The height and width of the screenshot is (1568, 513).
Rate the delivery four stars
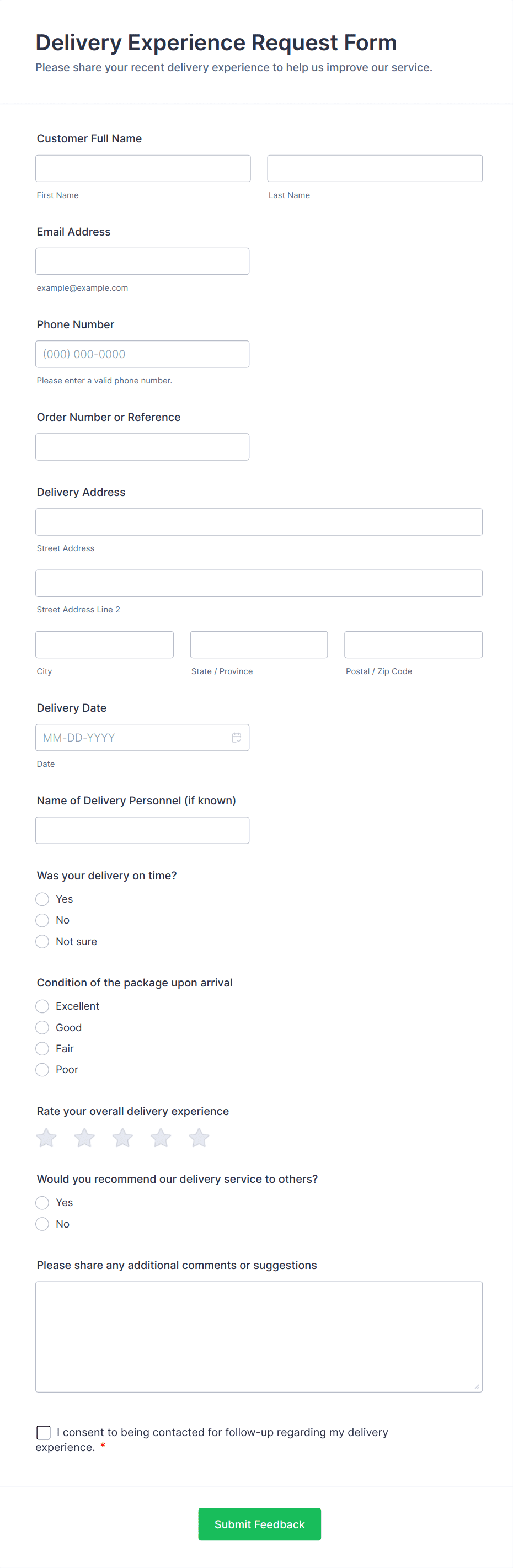coord(161,1137)
